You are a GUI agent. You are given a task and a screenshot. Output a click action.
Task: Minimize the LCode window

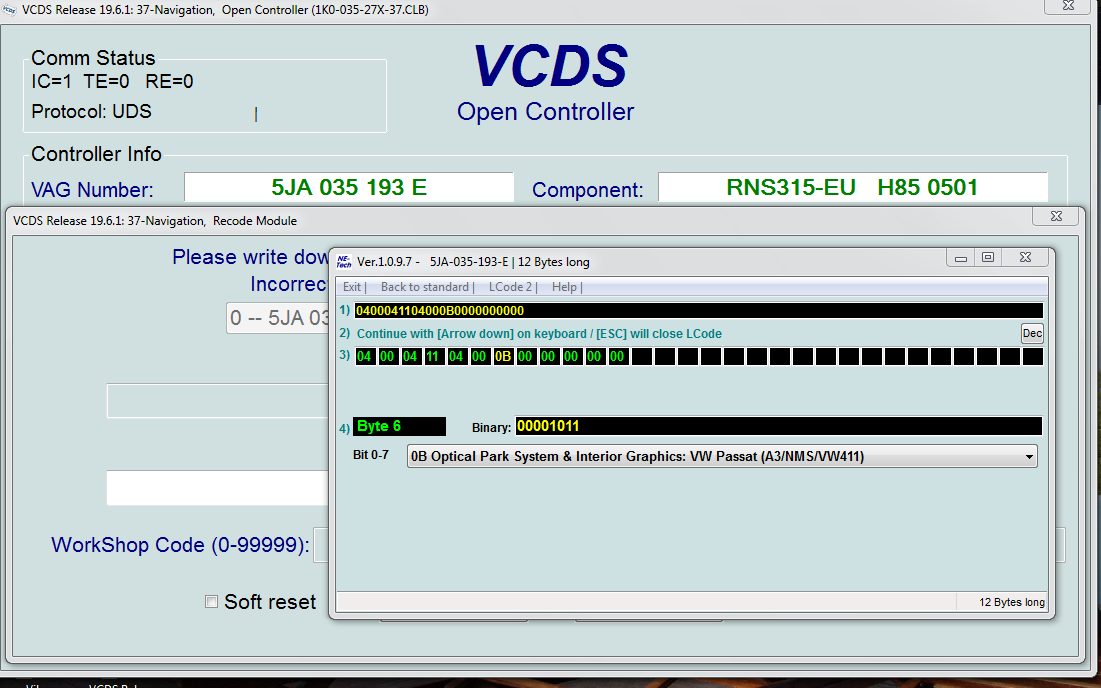click(961, 258)
